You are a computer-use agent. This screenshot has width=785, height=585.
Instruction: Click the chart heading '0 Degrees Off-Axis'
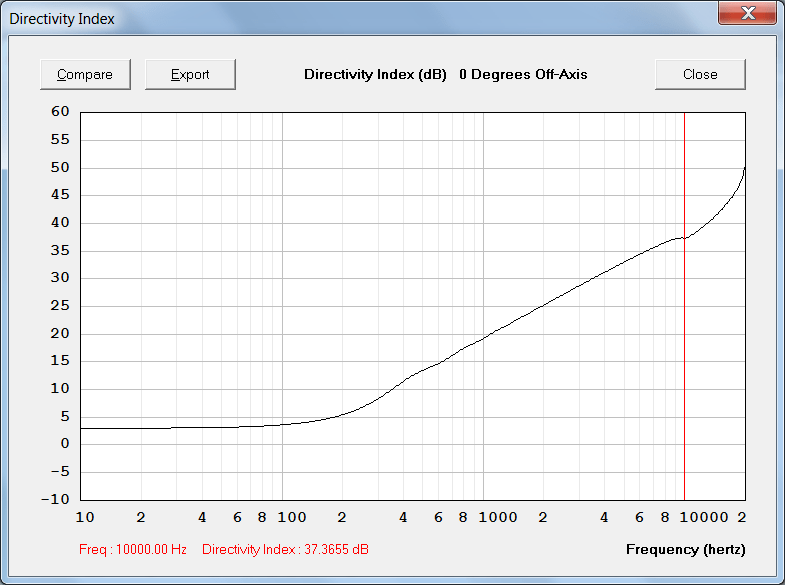(523, 75)
